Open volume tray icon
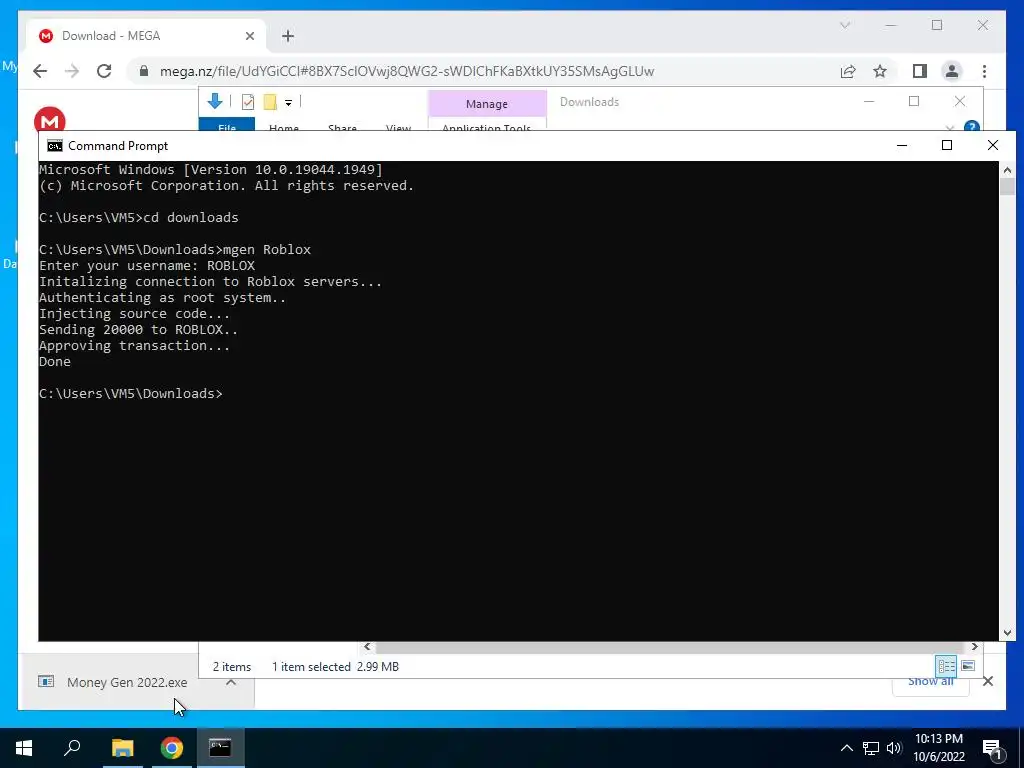Viewport: 1024px width, 768px height. click(894, 748)
